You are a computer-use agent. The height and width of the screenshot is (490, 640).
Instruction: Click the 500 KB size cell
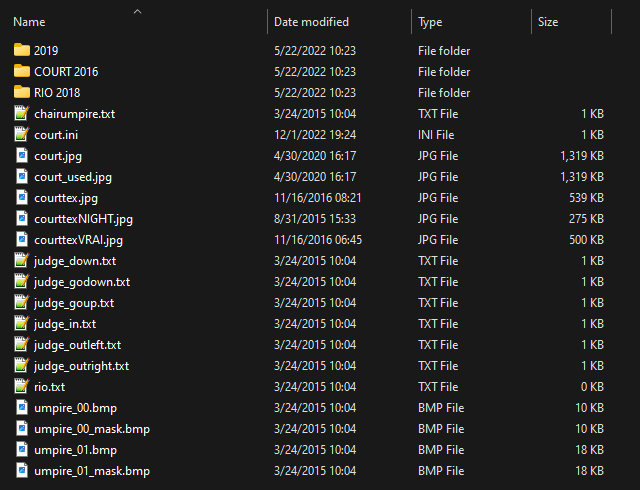[x=587, y=240]
